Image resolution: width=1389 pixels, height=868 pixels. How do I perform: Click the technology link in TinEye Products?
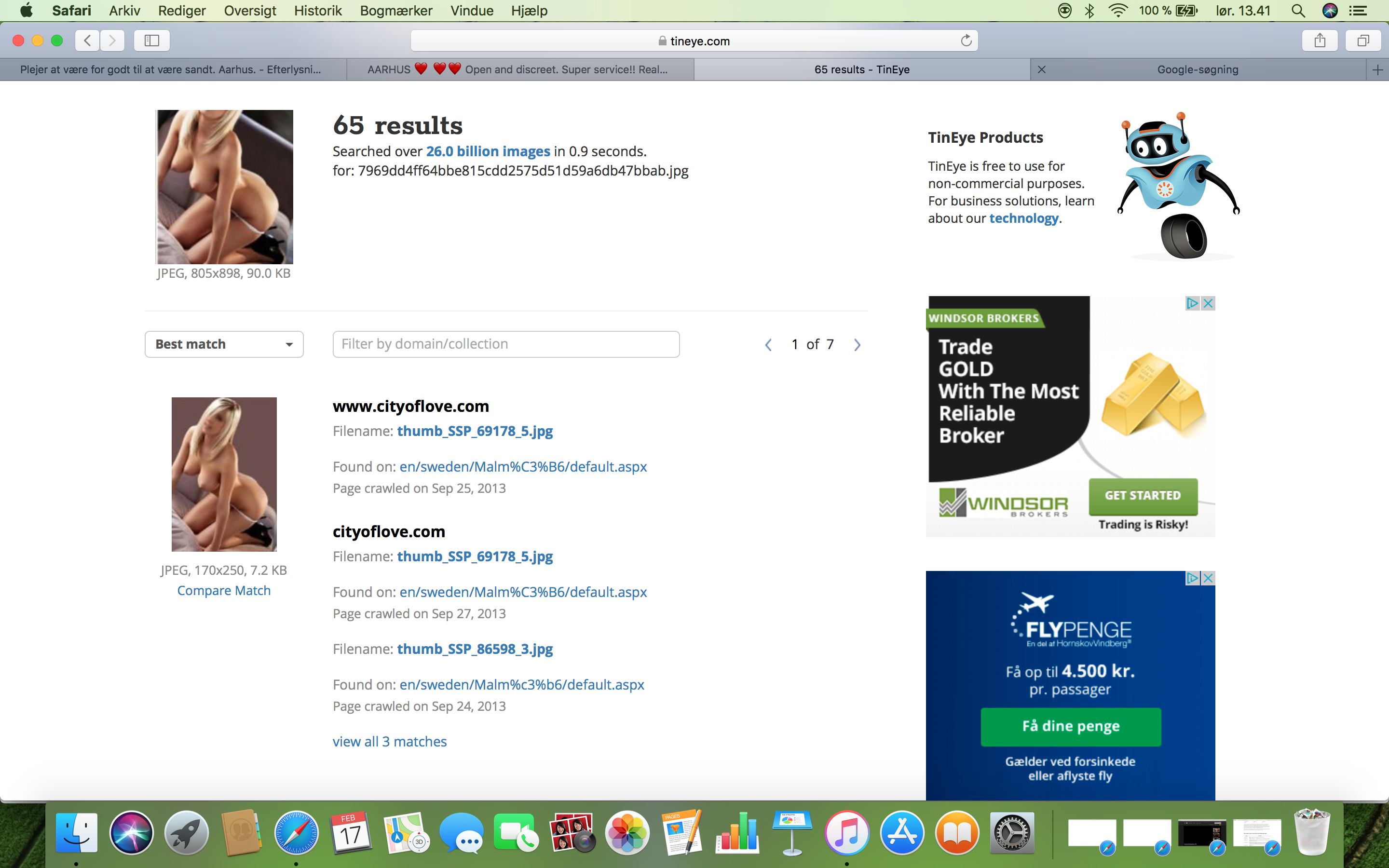click(1023, 219)
